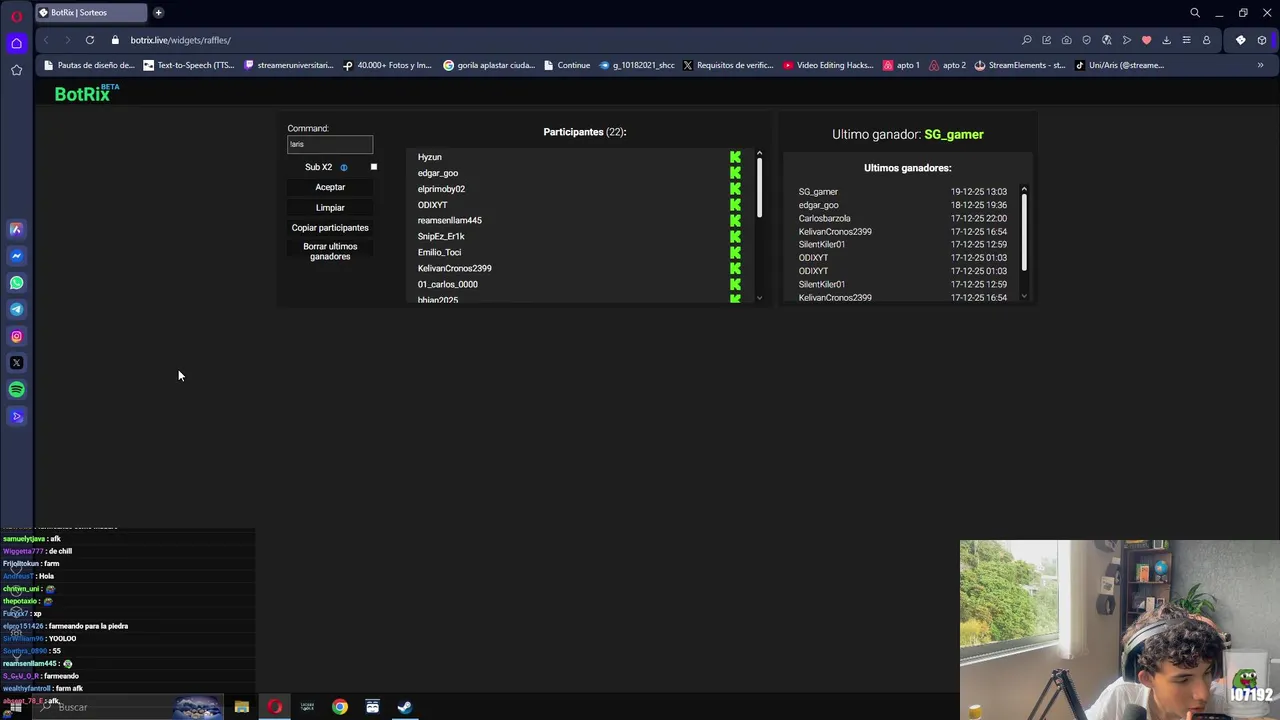Viewport: 1280px width, 720px height.
Task: Open Easy Setup settings icon
Action: (1186, 40)
